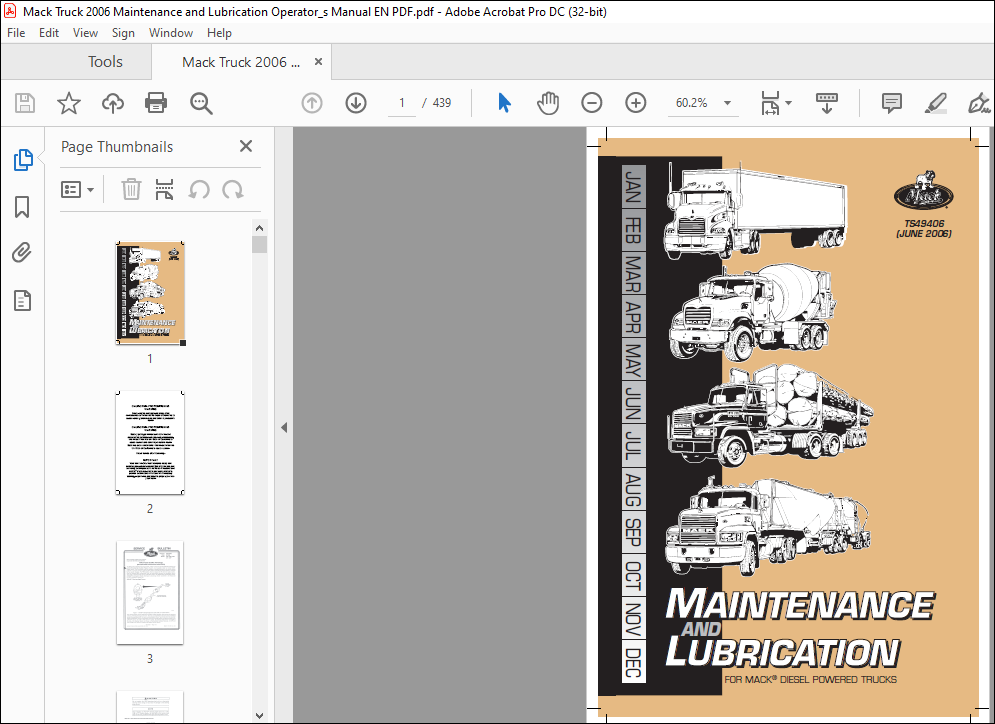Viewport: 995px width, 724px height.
Task: Open Page Thumbnails sidebar icon
Action: pos(23,160)
